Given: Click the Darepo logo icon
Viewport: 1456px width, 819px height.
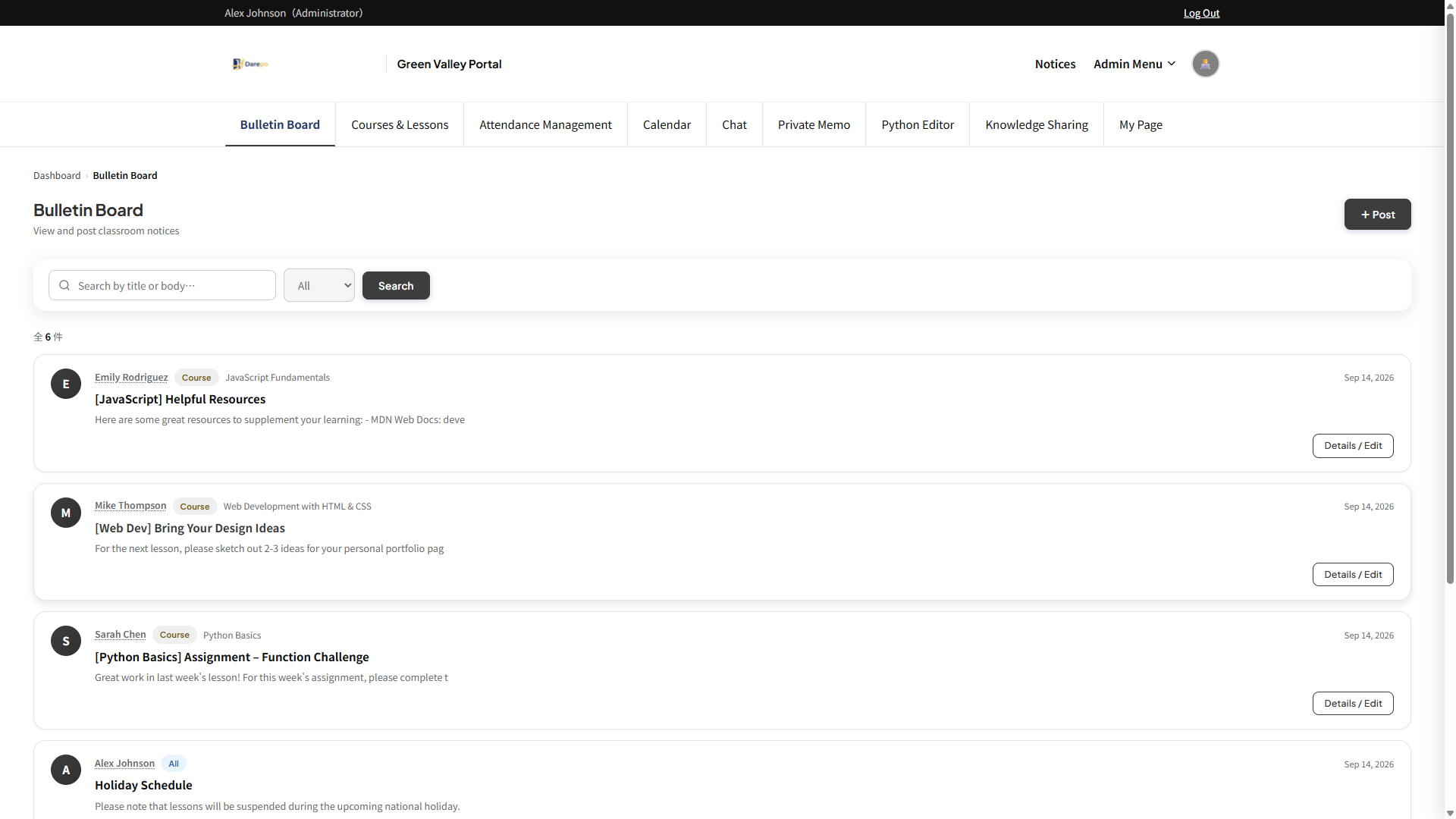Looking at the screenshot, I should point(250,64).
